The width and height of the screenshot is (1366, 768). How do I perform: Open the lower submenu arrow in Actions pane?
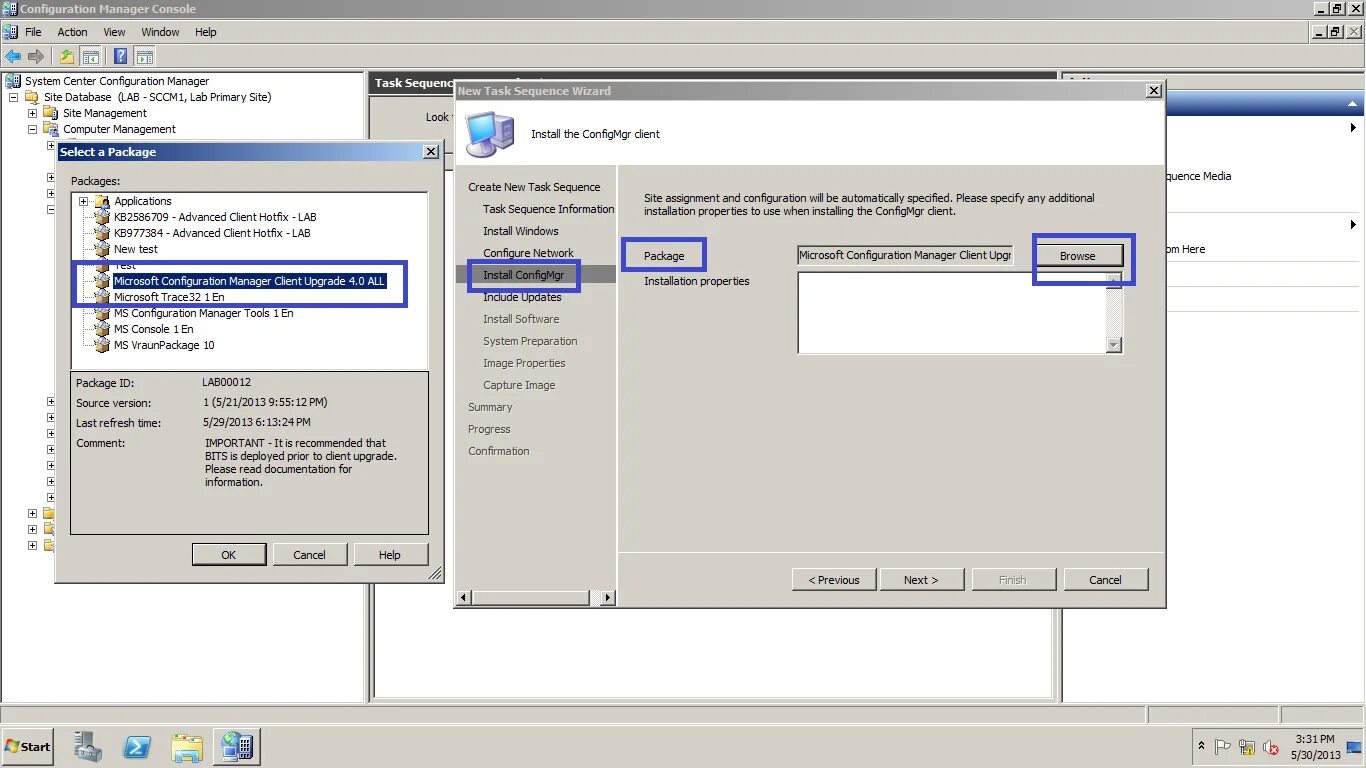tap(1353, 225)
